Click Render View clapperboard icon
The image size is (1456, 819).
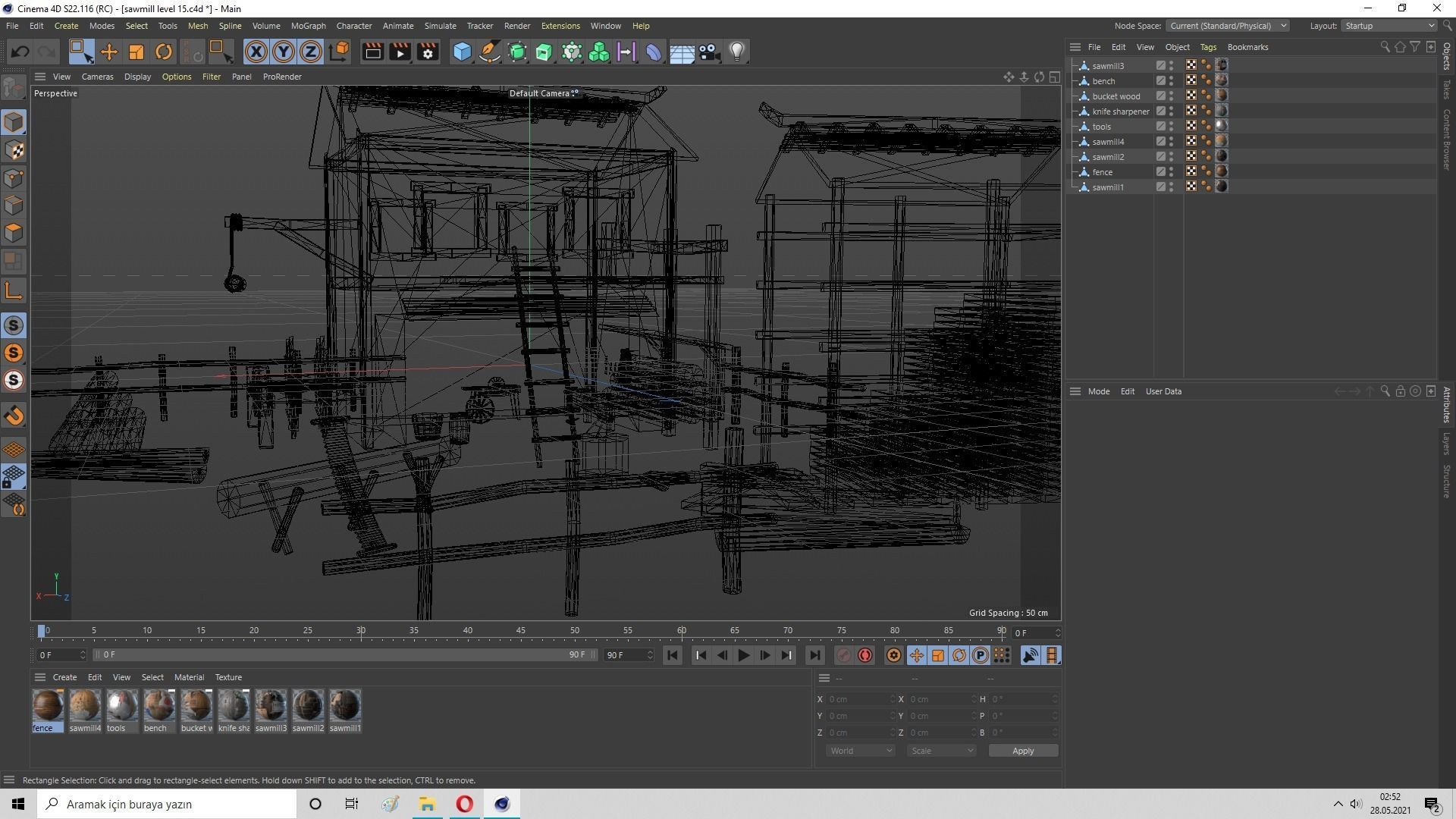coord(372,52)
